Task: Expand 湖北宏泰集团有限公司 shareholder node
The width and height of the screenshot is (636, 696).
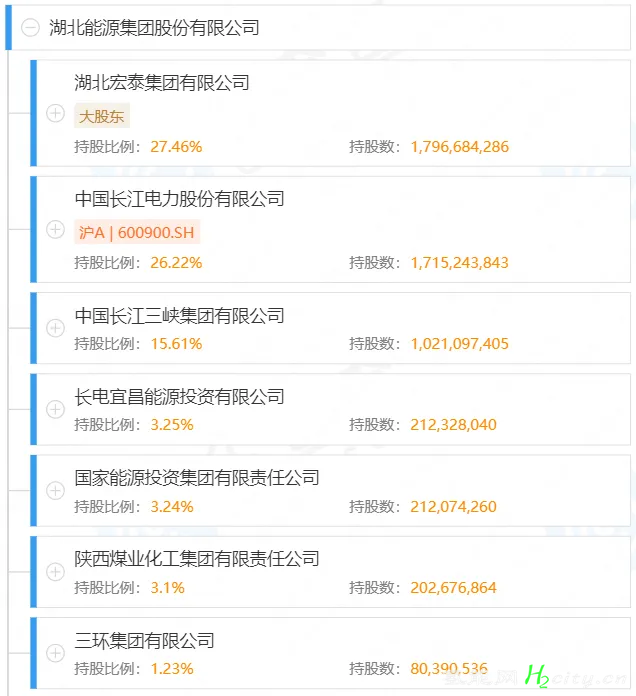Action: click(55, 113)
